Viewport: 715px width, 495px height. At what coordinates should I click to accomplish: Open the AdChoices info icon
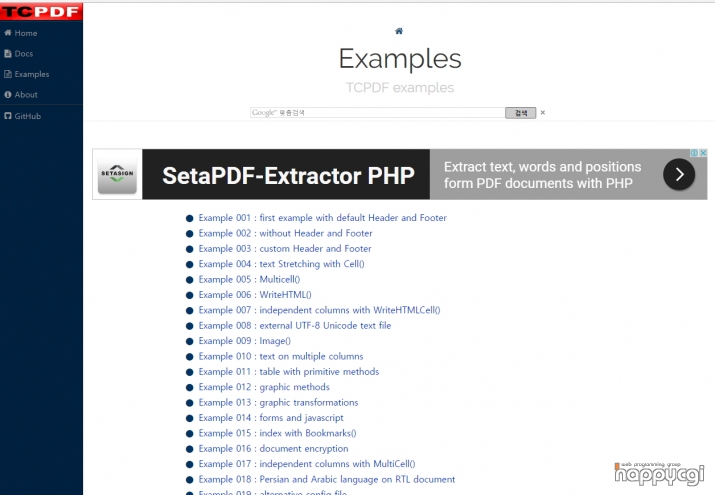pos(694,153)
